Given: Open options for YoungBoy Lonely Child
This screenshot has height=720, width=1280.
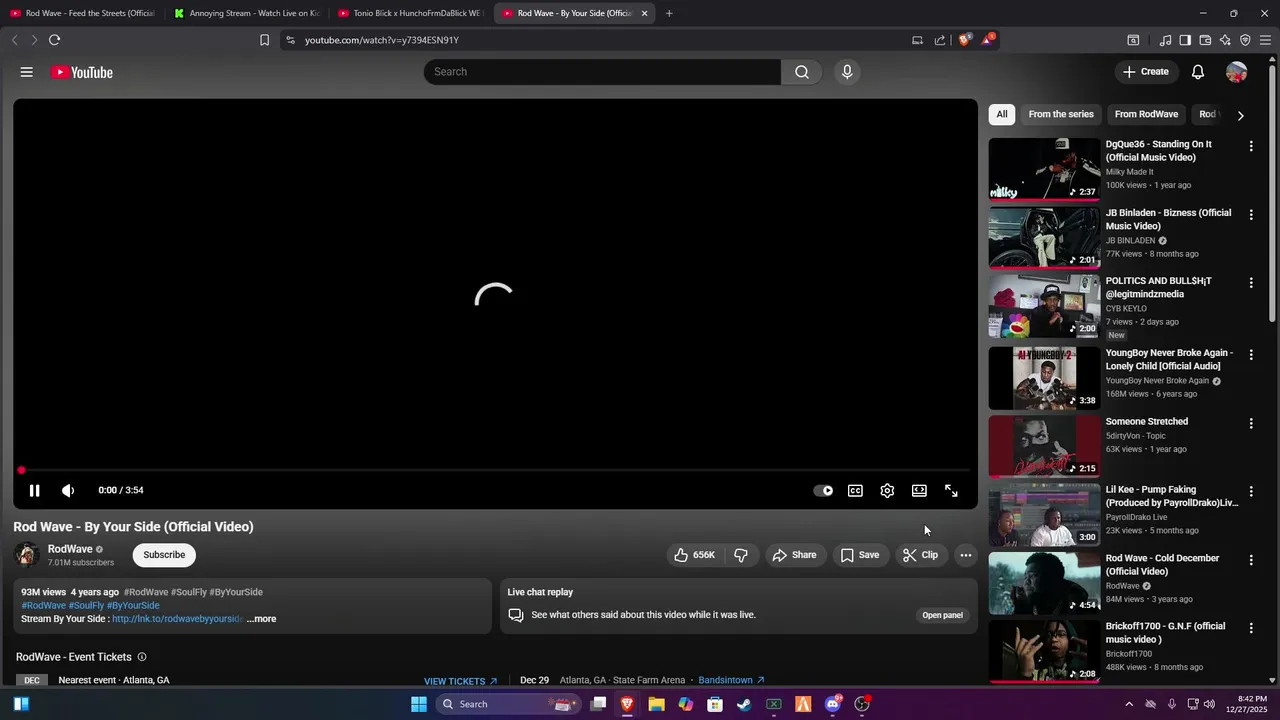Looking at the screenshot, I should tap(1251, 355).
